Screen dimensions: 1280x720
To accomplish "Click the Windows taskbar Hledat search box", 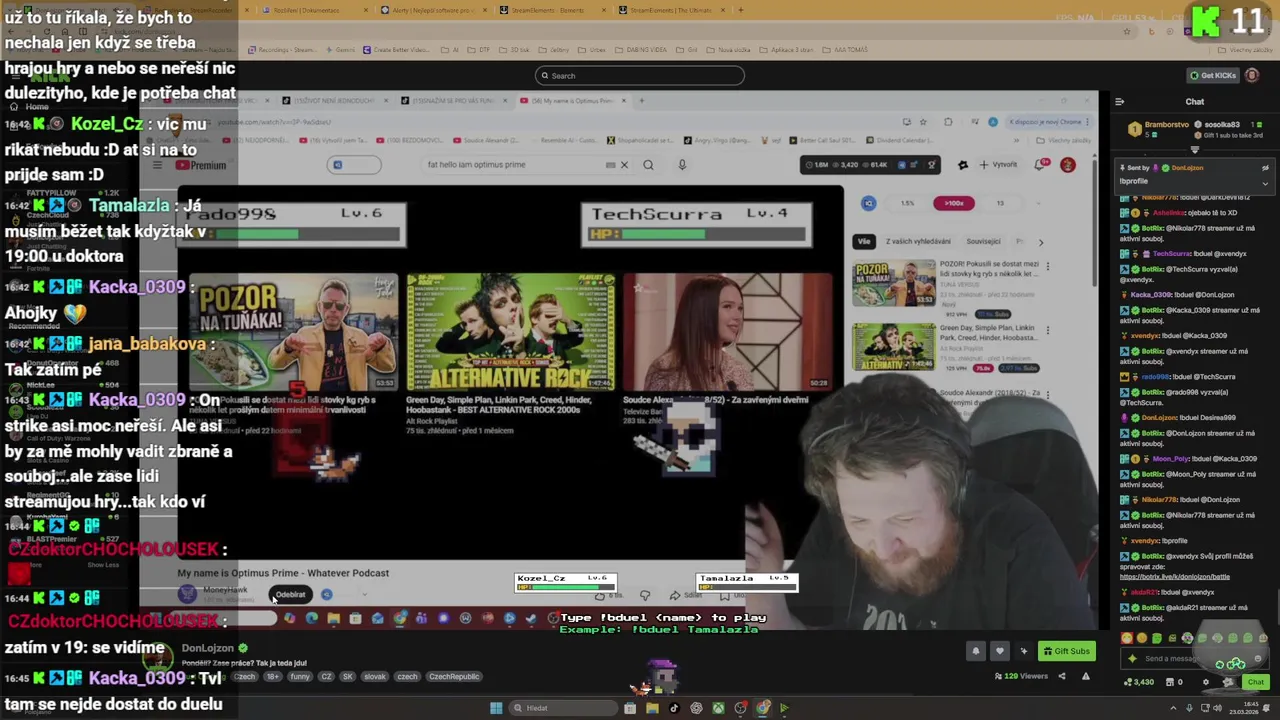I will [x=563, y=708].
